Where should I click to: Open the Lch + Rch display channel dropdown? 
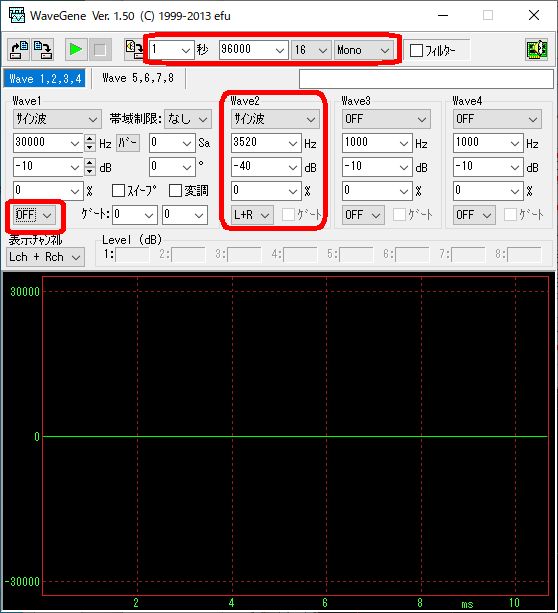[45, 257]
